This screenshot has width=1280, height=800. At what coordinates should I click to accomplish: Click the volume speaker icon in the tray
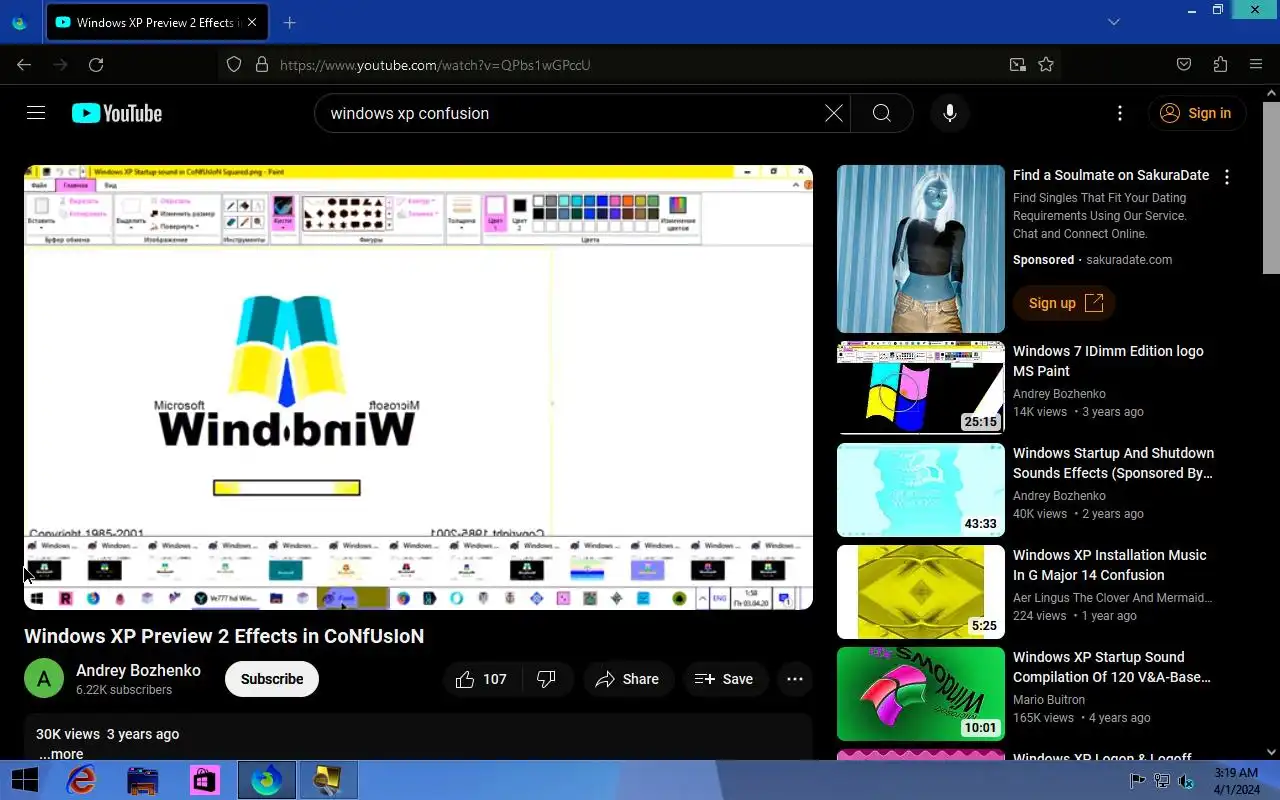point(1186,781)
